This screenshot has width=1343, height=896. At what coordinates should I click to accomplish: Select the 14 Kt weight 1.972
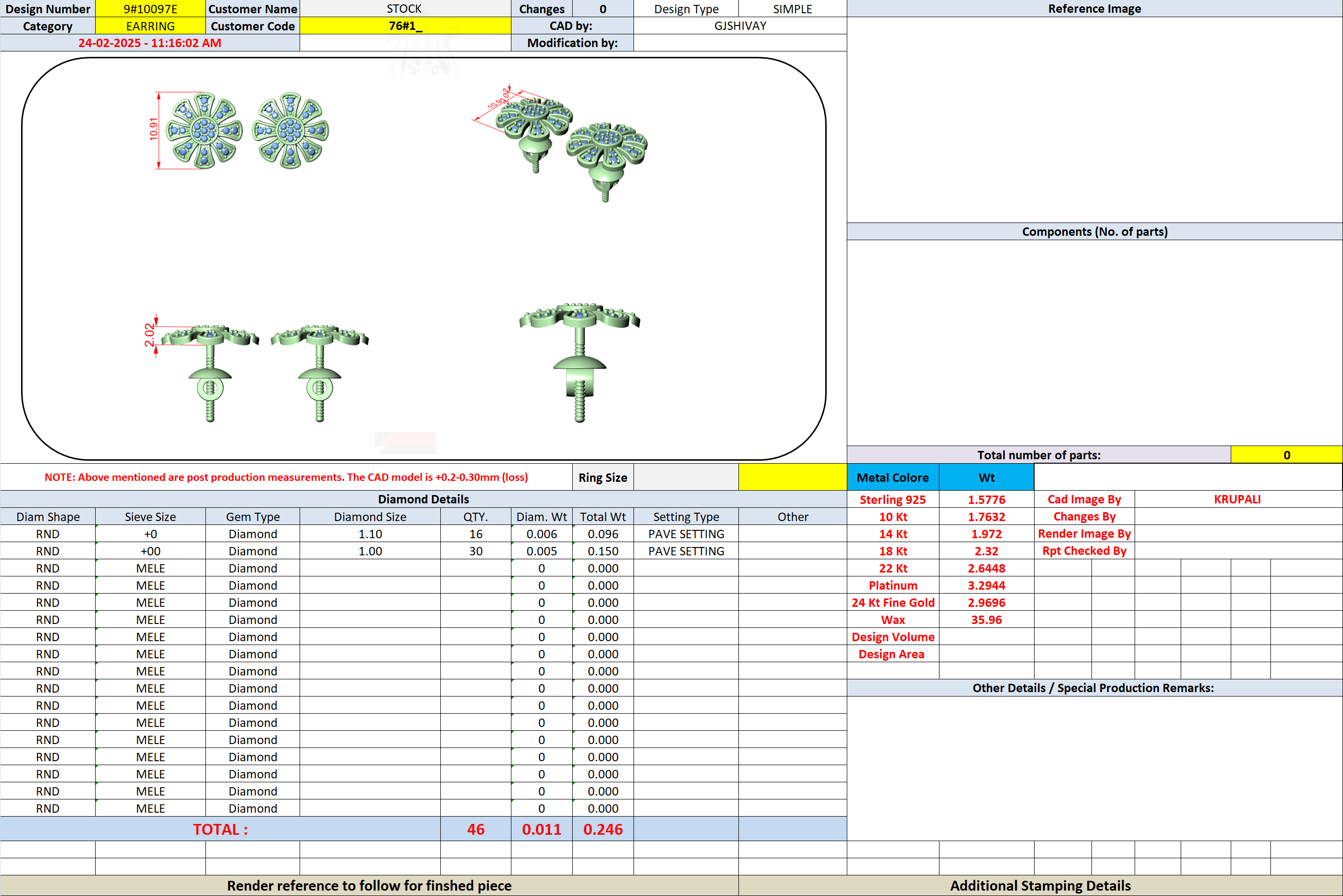click(x=987, y=534)
